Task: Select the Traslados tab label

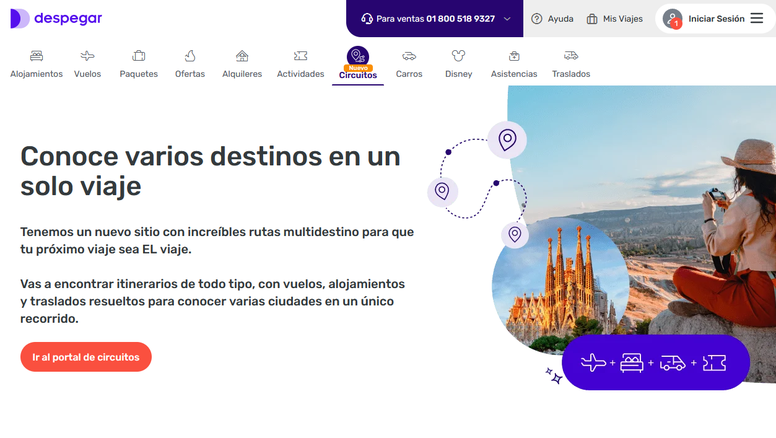Action: tap(571, 74)
